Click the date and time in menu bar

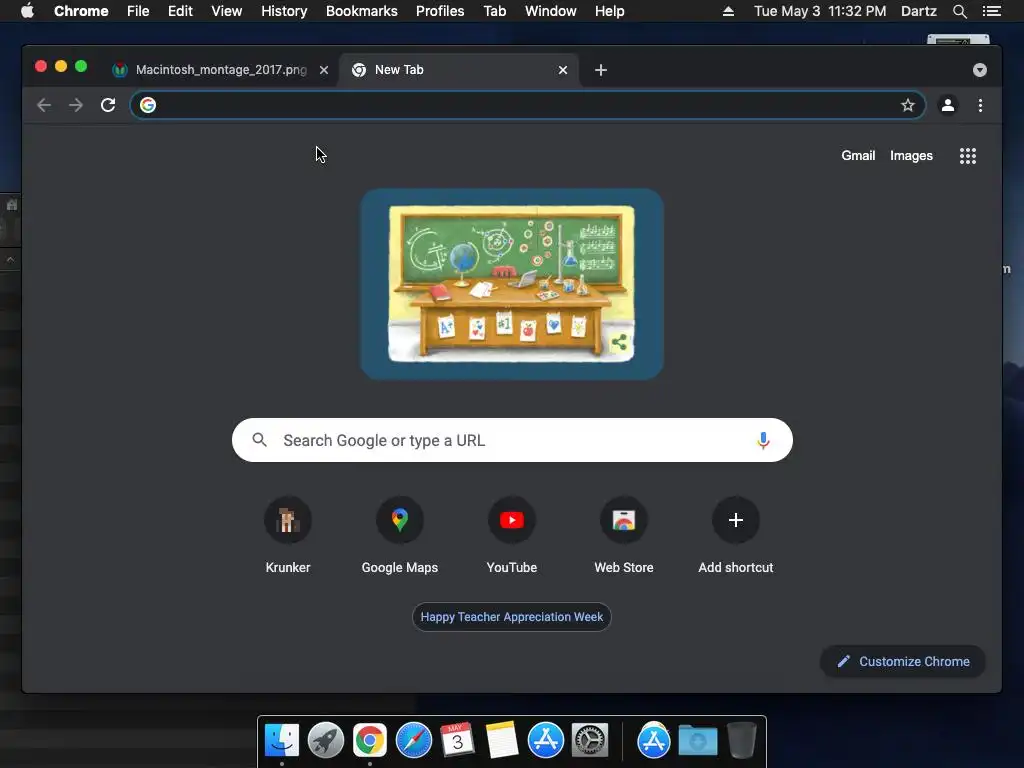click(820, 11)
